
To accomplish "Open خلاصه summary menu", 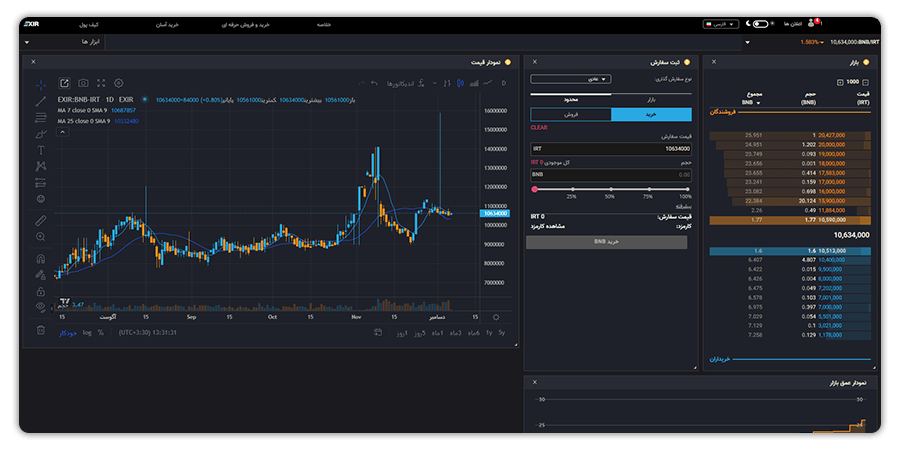I will tap(324, 25).
